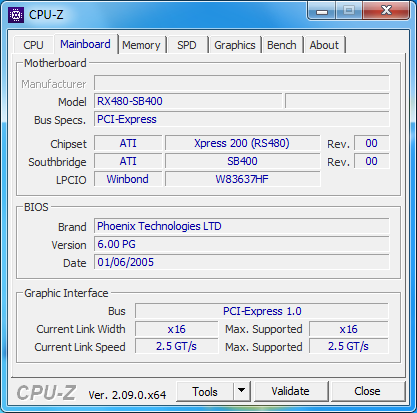Click the Tools button
The image size is (417, 413).
(x=205, y=392)
